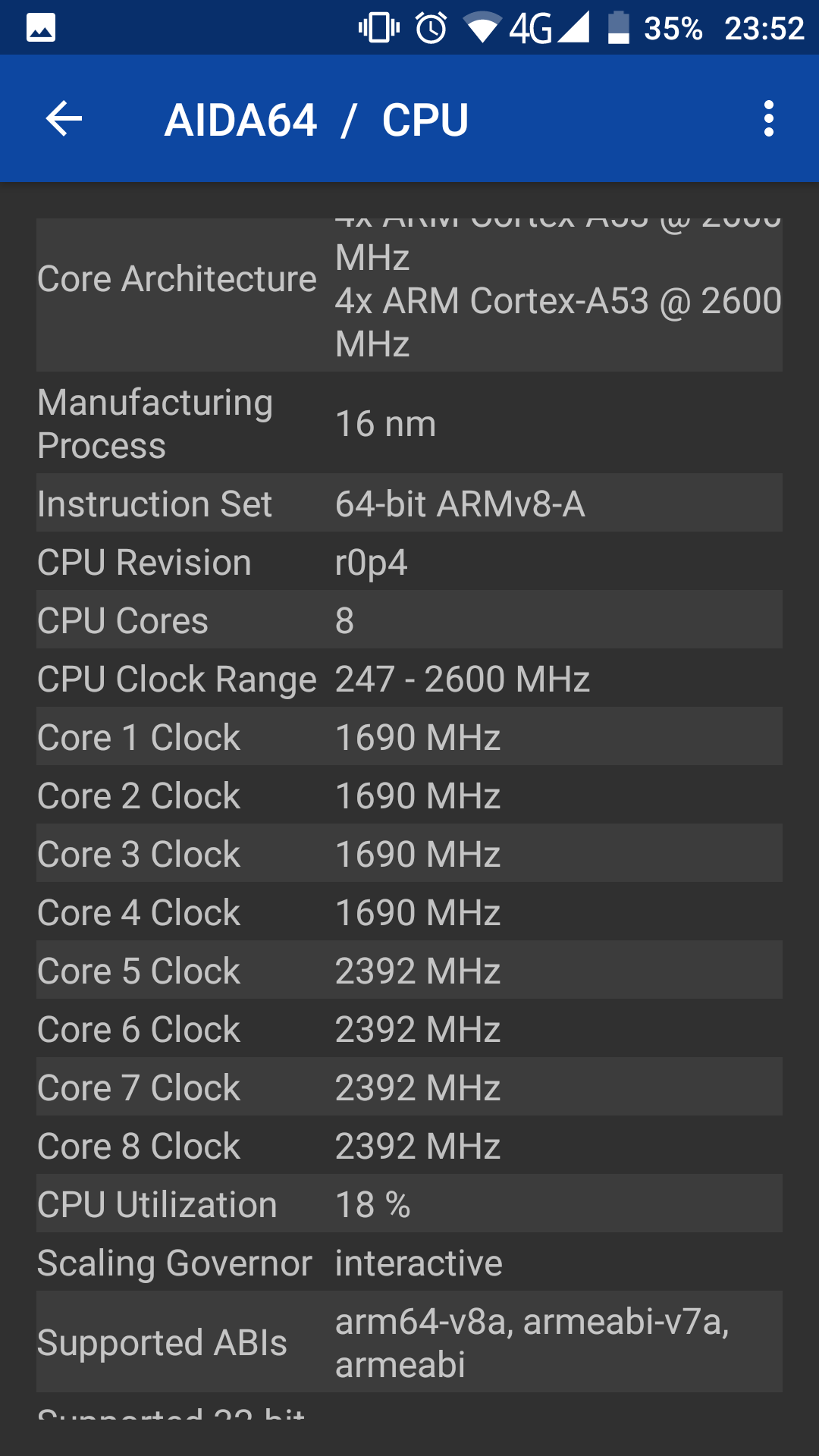This screenshot has width=819, height=1456.
Task: Tap the CPU Revision r0p4 row
Action: coord(409,562)
